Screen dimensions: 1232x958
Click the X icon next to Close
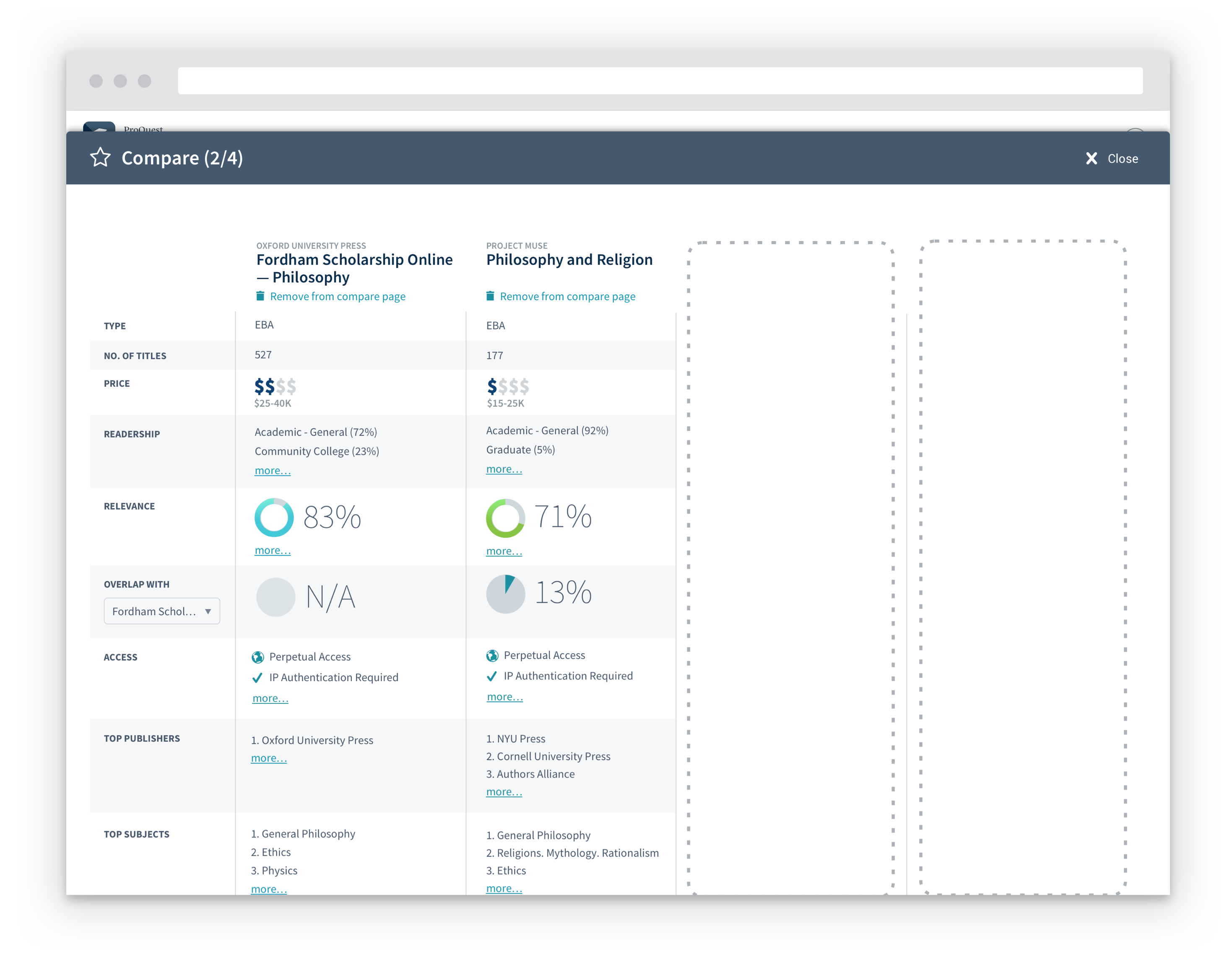[1092, 159]
